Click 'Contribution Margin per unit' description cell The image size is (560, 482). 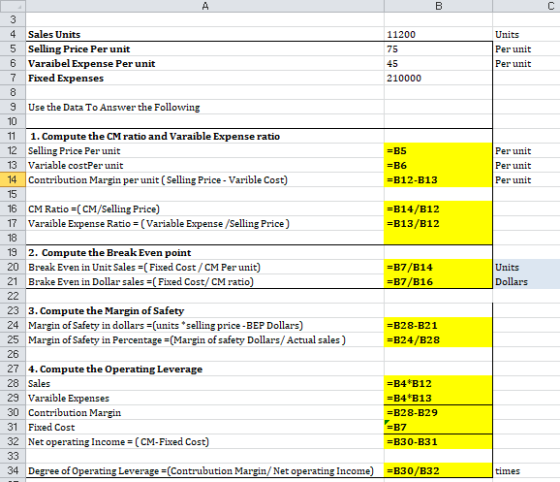click(x=205, y=180)
